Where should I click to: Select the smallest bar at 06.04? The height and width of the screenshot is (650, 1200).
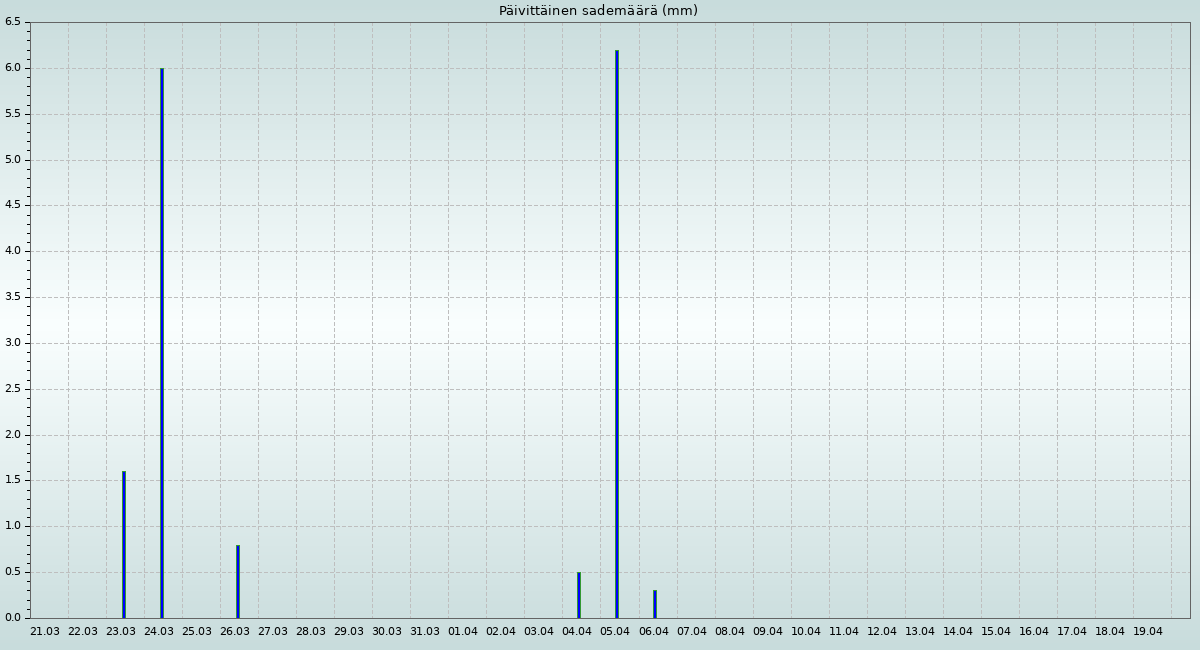pyautogui.click(x=655, y=604)
